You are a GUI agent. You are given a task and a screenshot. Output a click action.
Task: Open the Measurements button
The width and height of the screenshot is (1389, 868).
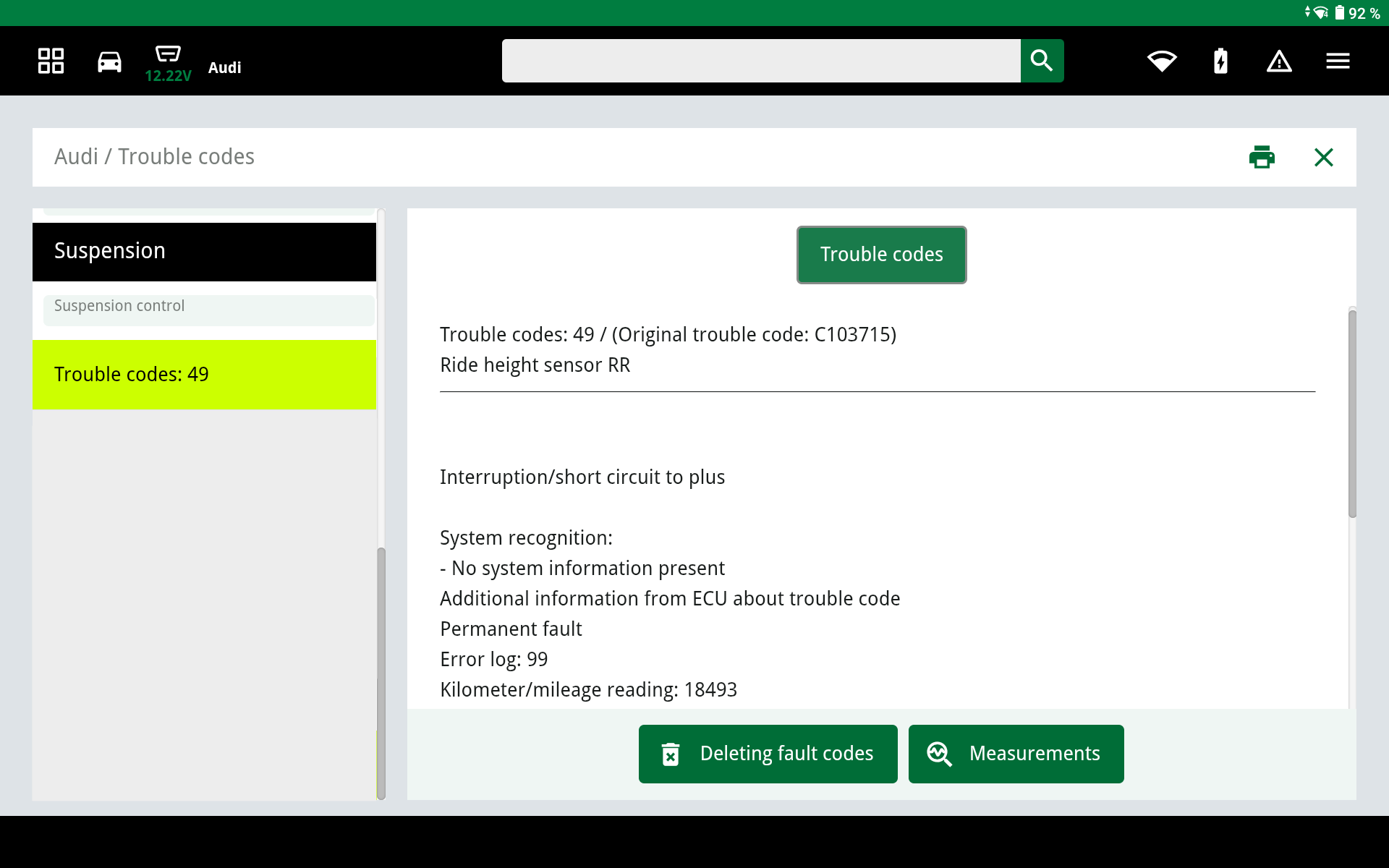click(x=1016, y=754)
